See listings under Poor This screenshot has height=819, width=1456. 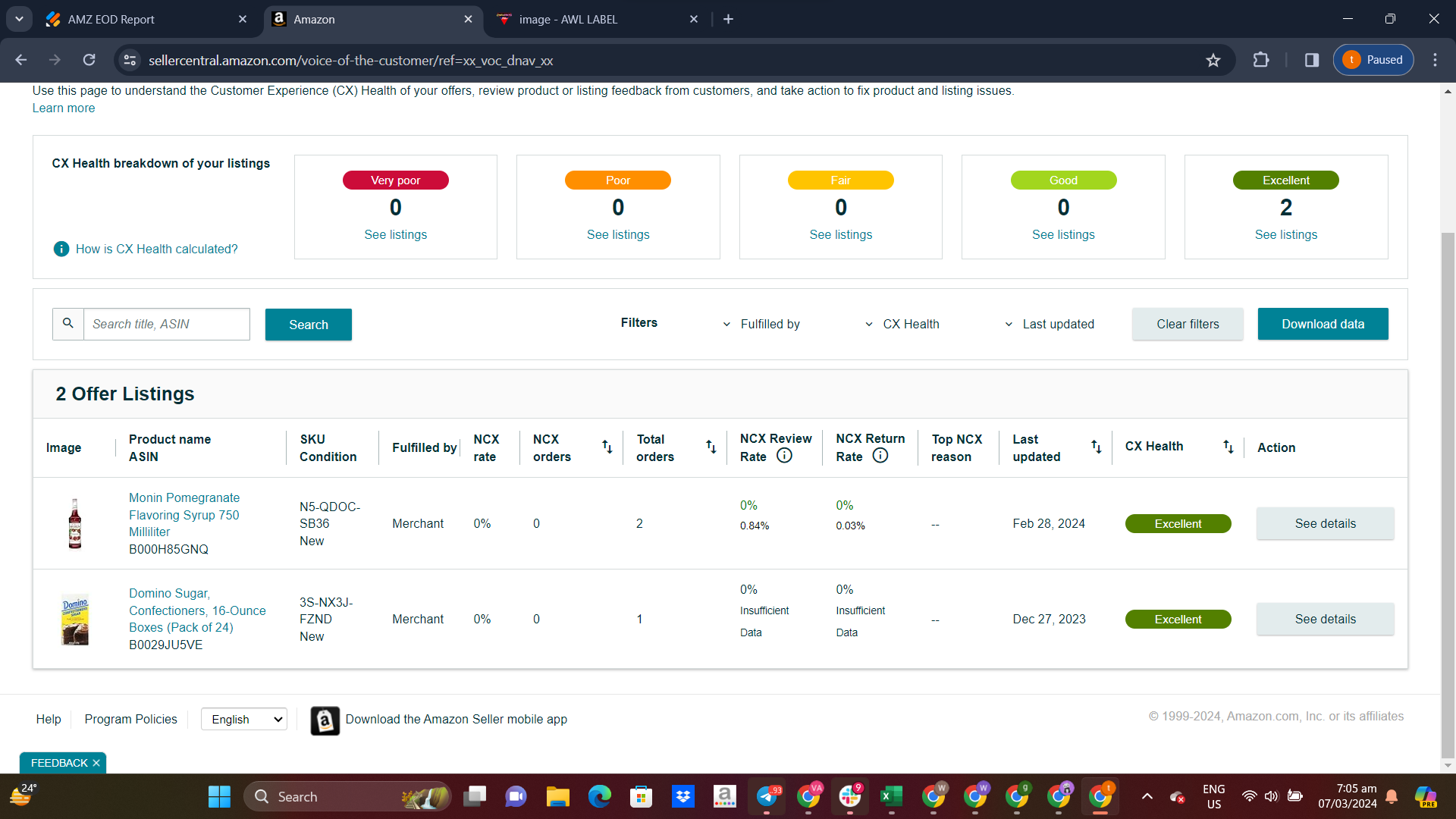pyautogui.click(x=618, y=234)
